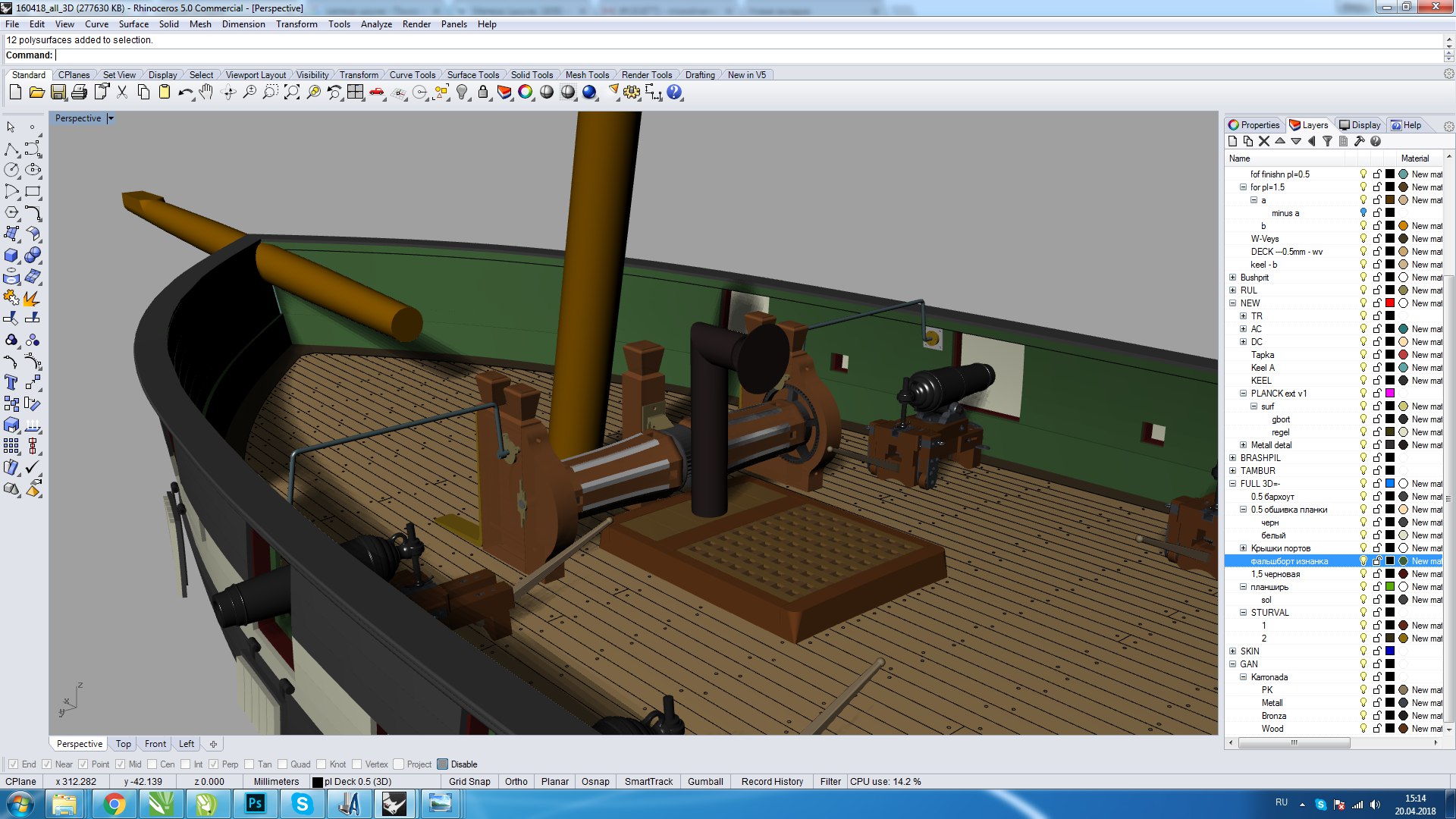
Task: Open Help Topics question mark icon
Action: (x=674, y=93)
